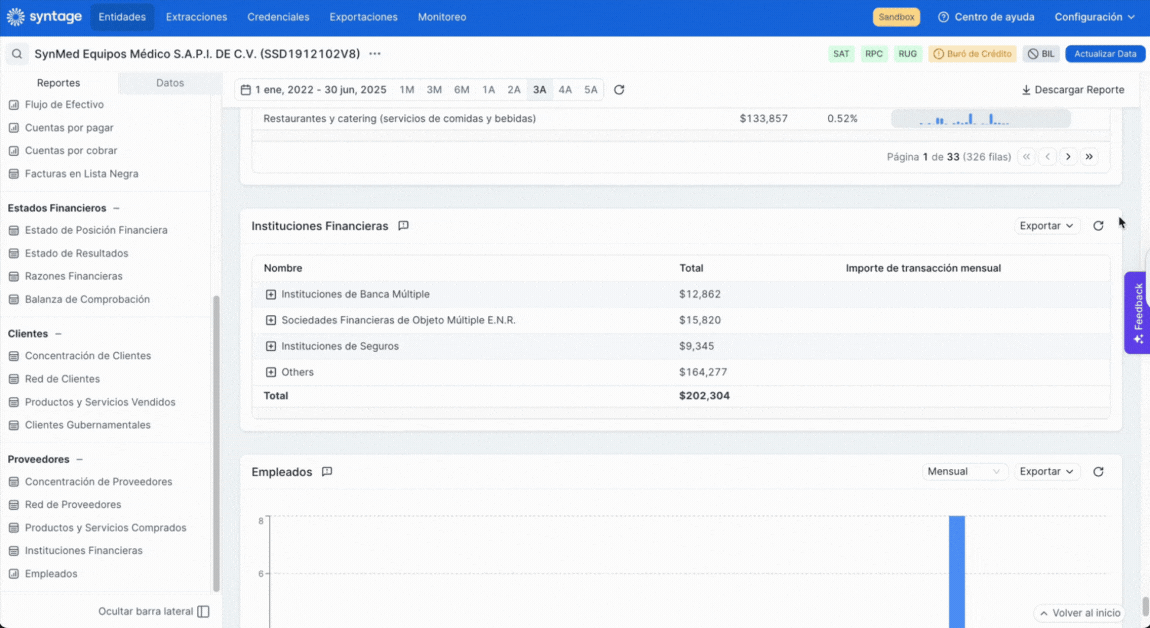Image resolution: width=1150 pixels, height=628 pixels.
Task: Click the download icon of Descargar Reporte
Action: [x=1026, y=90]
